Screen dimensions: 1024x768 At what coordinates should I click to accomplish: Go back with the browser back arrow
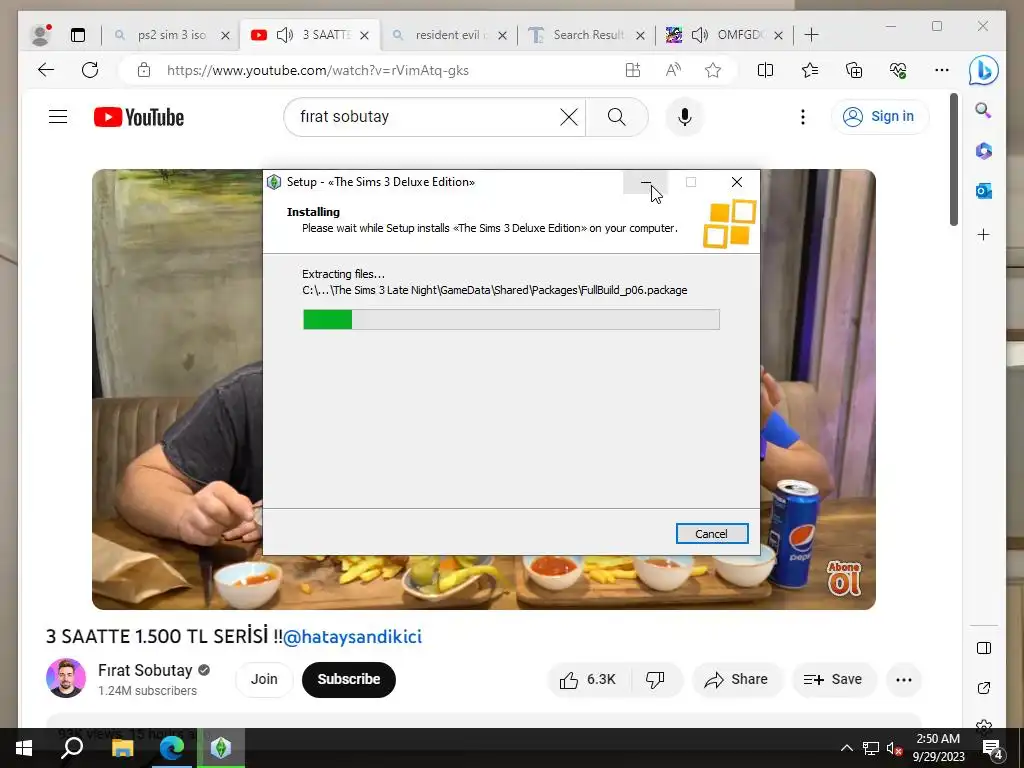(46, 70)
